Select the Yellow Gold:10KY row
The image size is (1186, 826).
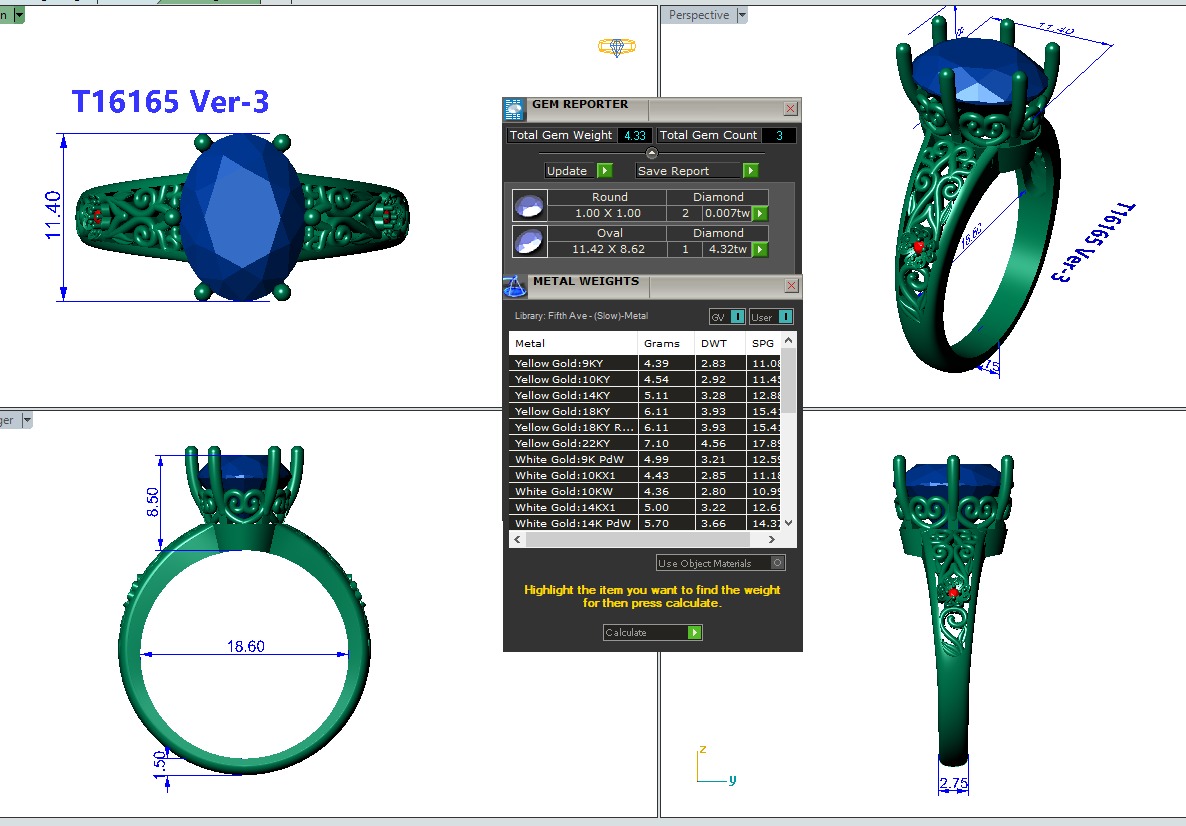click(x=644, y=379)
